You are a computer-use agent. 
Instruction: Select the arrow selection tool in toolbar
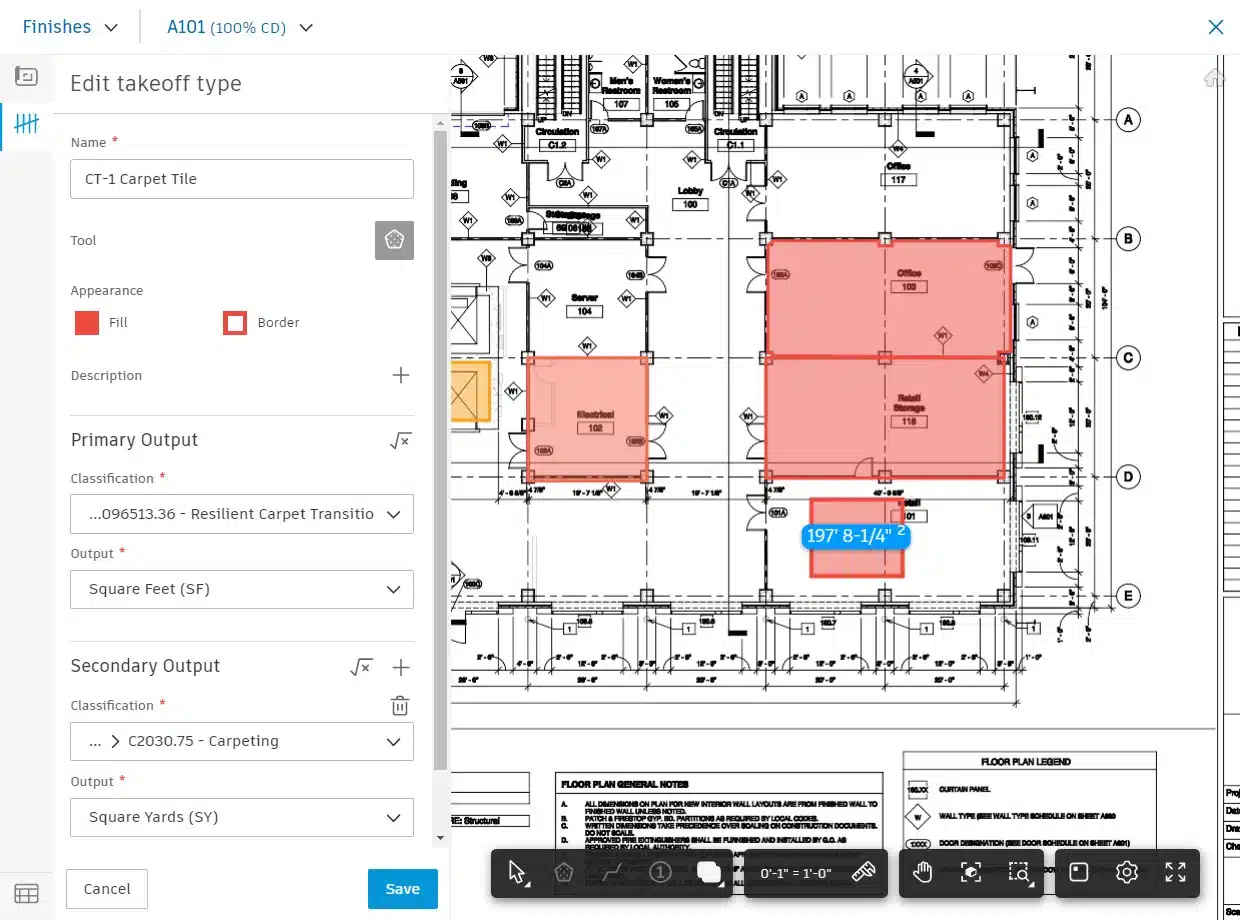(516, 872)
